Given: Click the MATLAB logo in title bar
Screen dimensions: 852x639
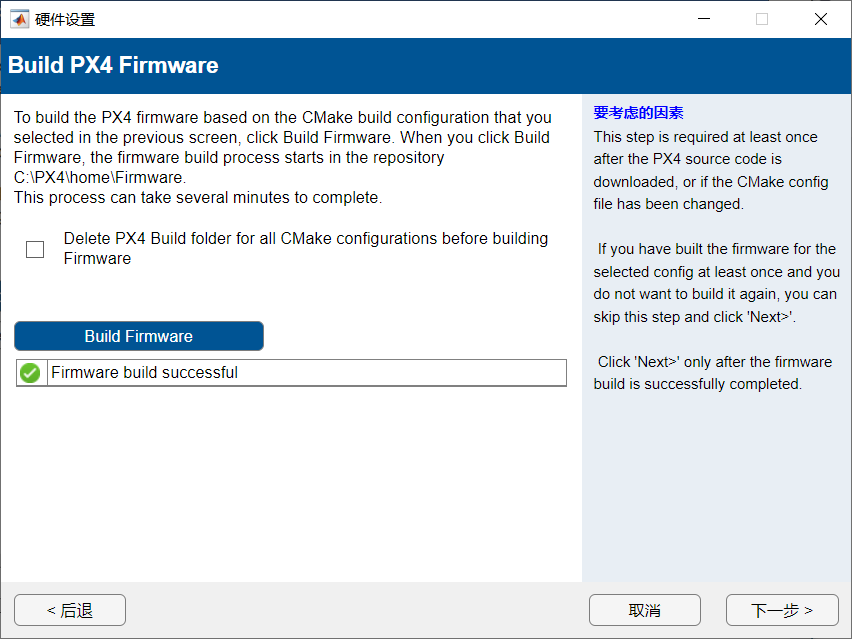Looking at the screenshot, I should [20, 19].
